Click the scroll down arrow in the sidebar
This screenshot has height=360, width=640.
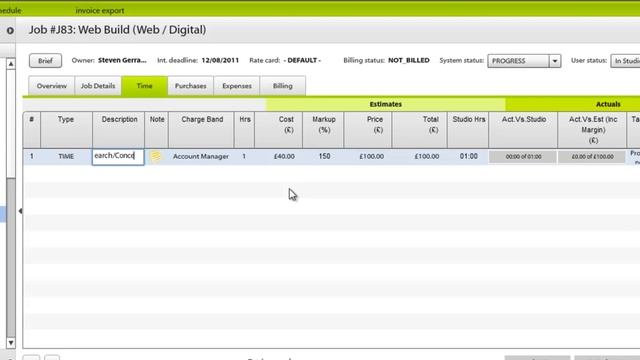pyautogui.click(x=11, y=343)
